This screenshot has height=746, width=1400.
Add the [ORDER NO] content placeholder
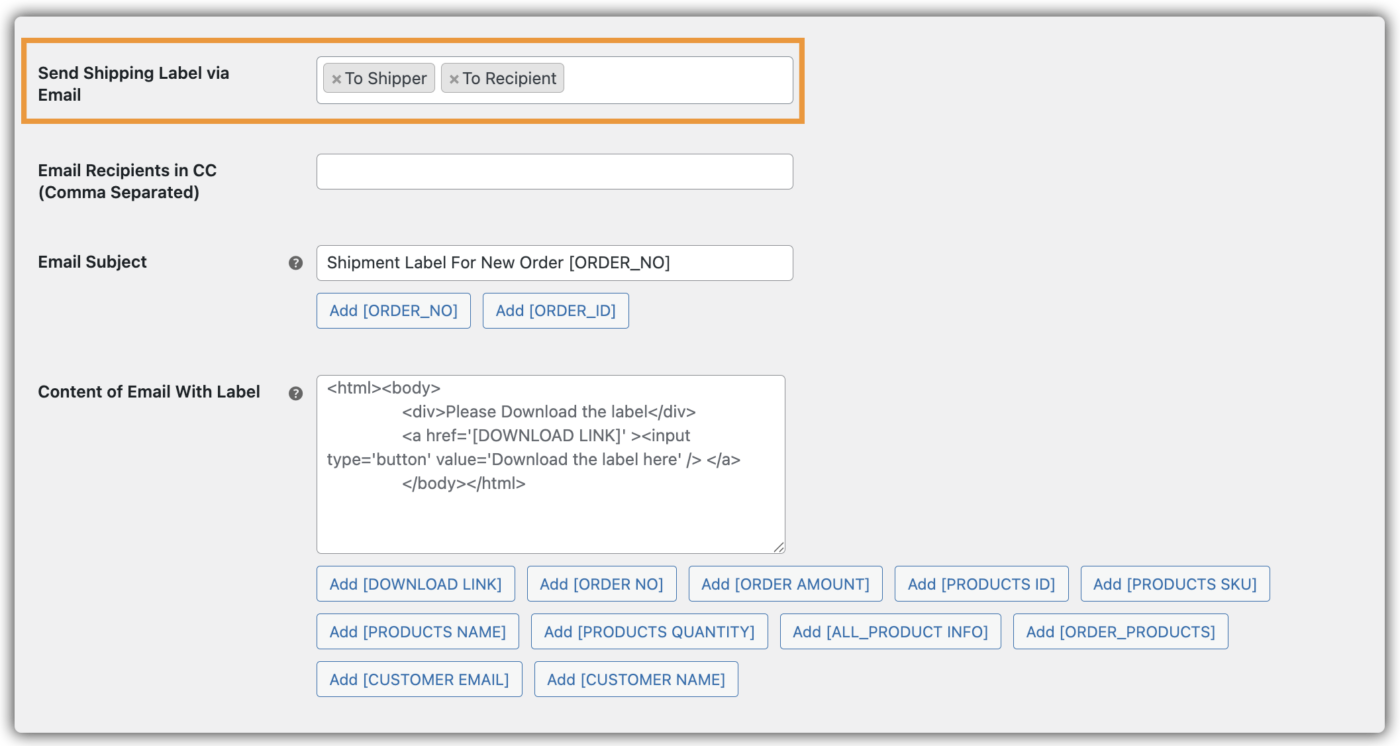[602, 584]
